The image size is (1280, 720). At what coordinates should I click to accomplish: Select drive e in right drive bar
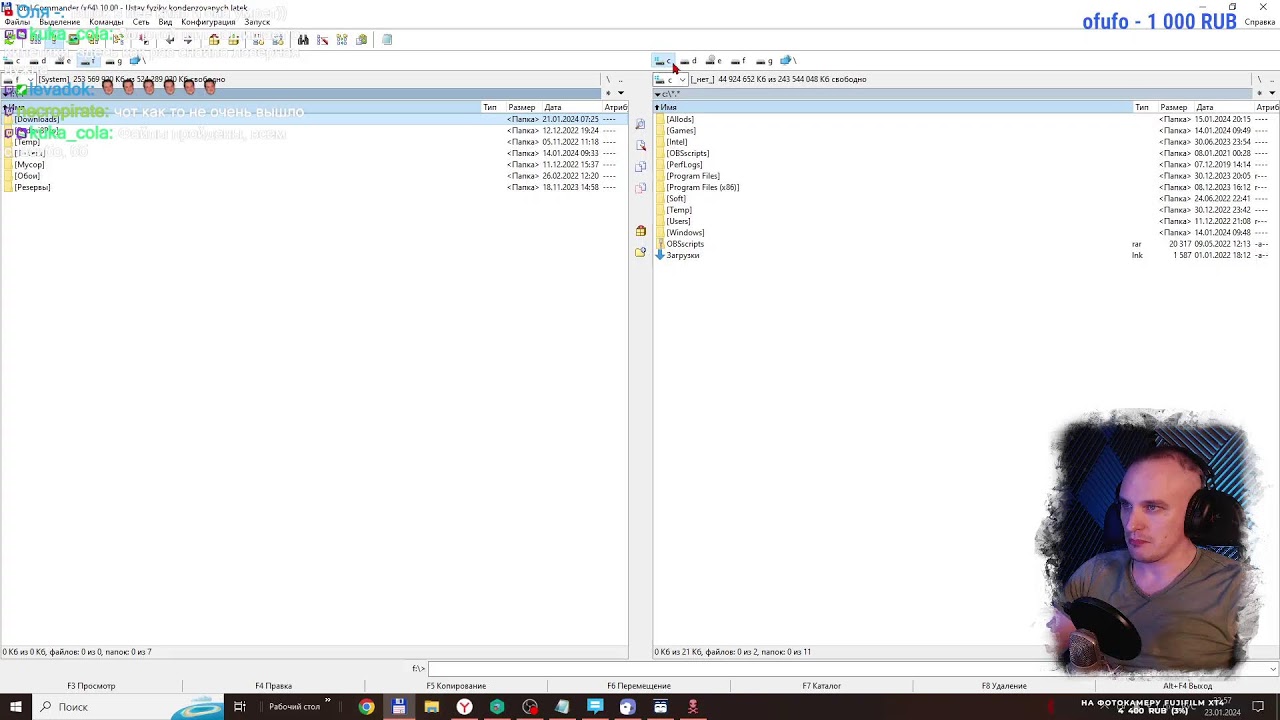coord(713,61)
